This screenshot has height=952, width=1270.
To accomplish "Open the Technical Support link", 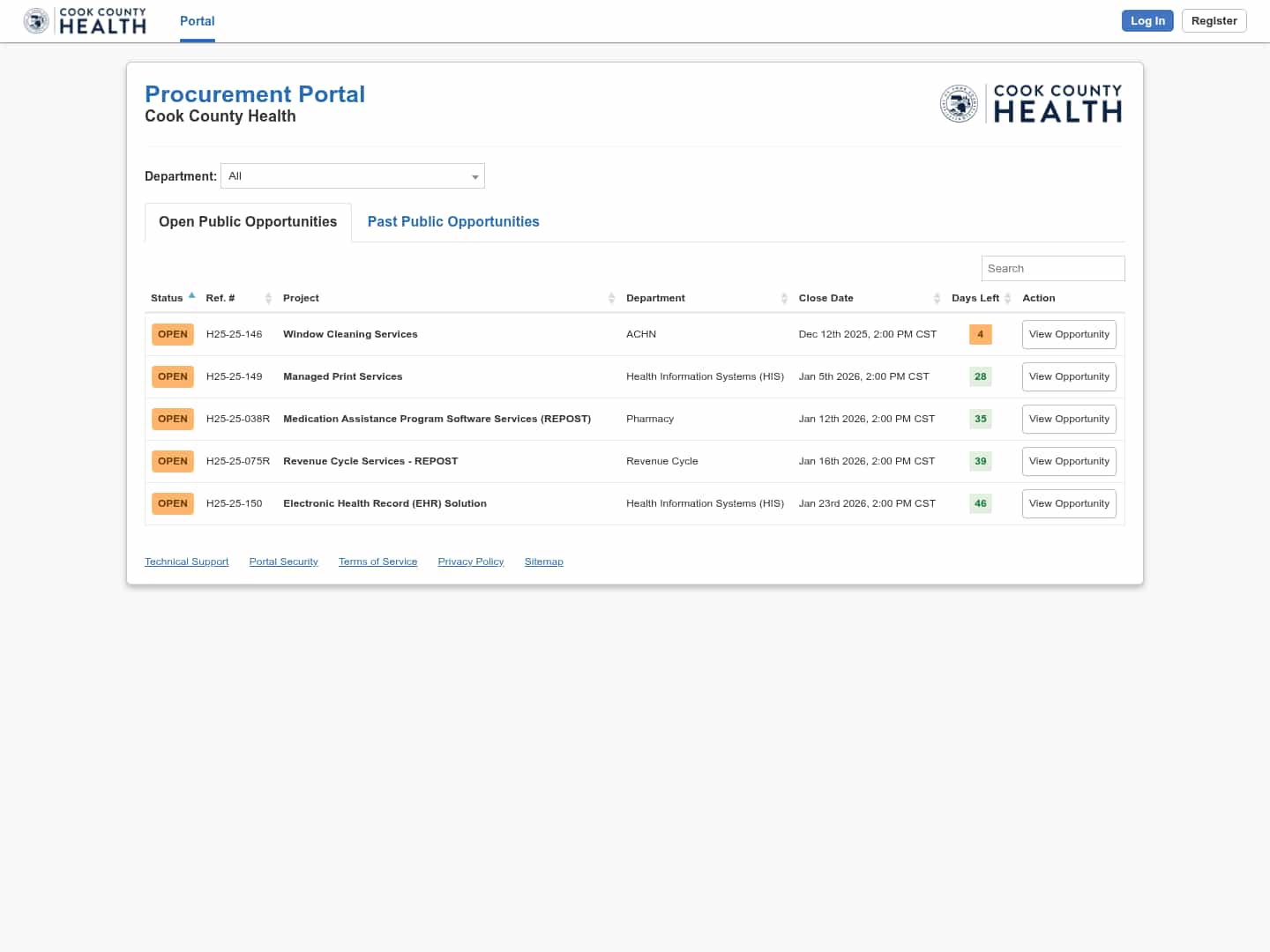I will [x=186, y=562].
